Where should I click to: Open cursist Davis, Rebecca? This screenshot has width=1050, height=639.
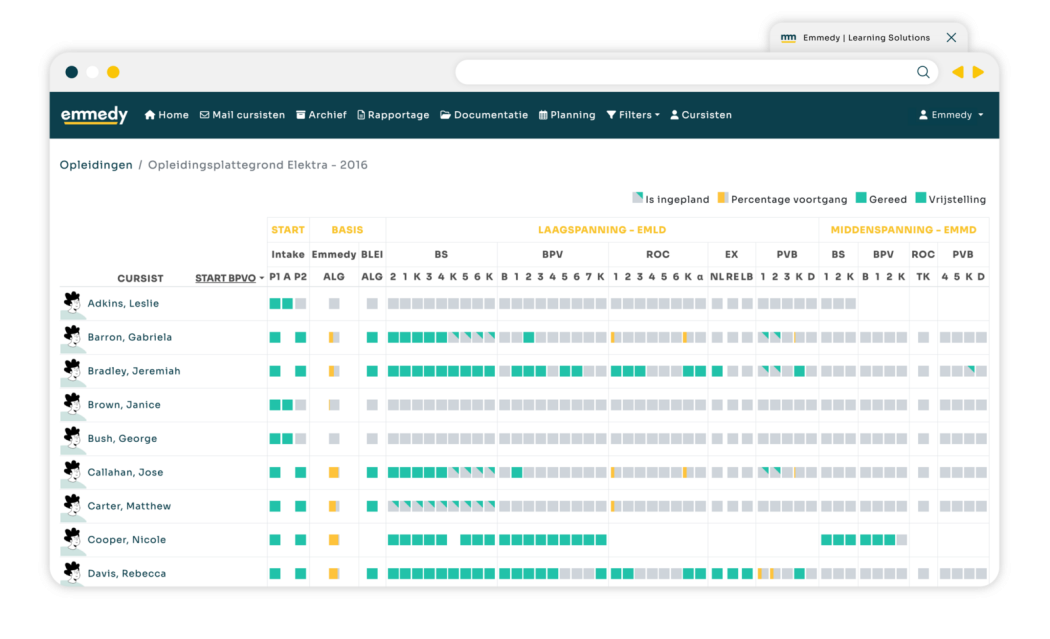[x=127, y=574]
